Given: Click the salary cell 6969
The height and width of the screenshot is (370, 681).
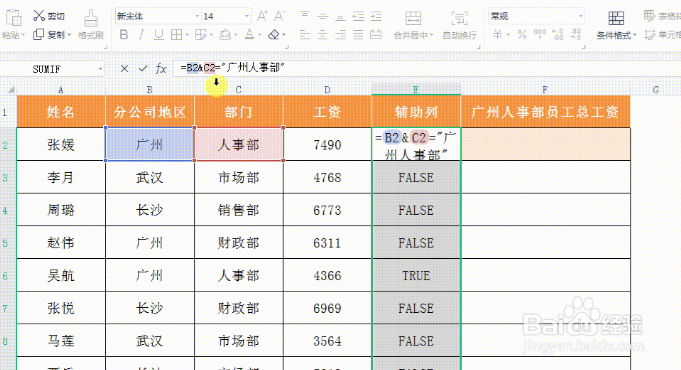Looking at the screenshot, I should (x=327, y=308).
